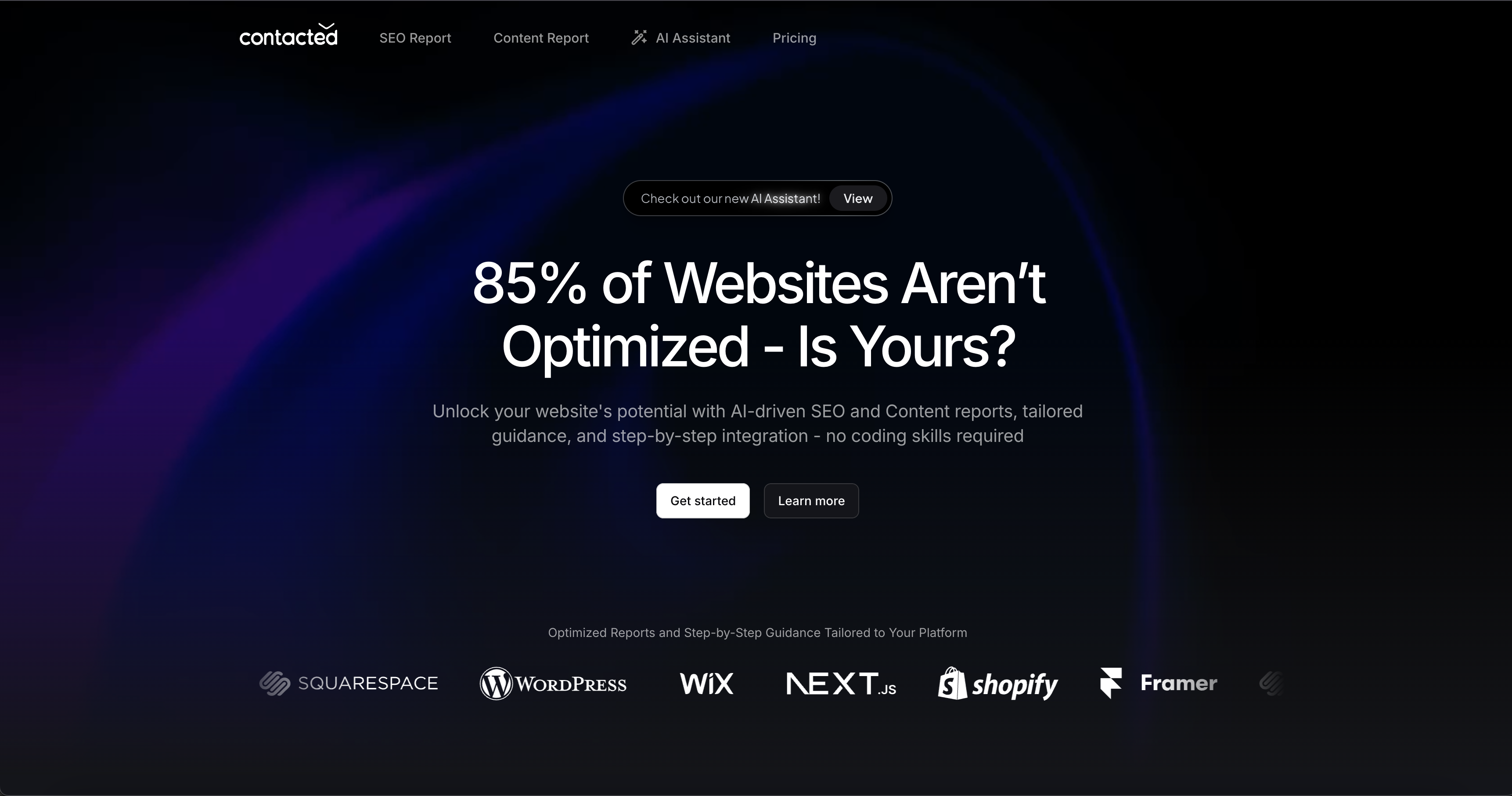Click the Shopify platform icon

coord(998,683)
